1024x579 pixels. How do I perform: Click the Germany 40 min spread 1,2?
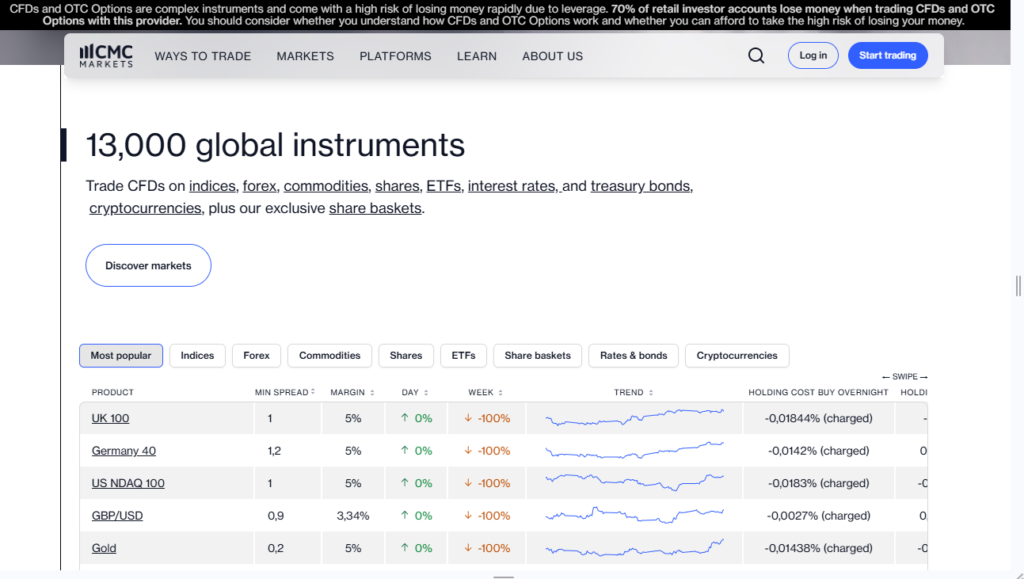[x=274, y=450]
